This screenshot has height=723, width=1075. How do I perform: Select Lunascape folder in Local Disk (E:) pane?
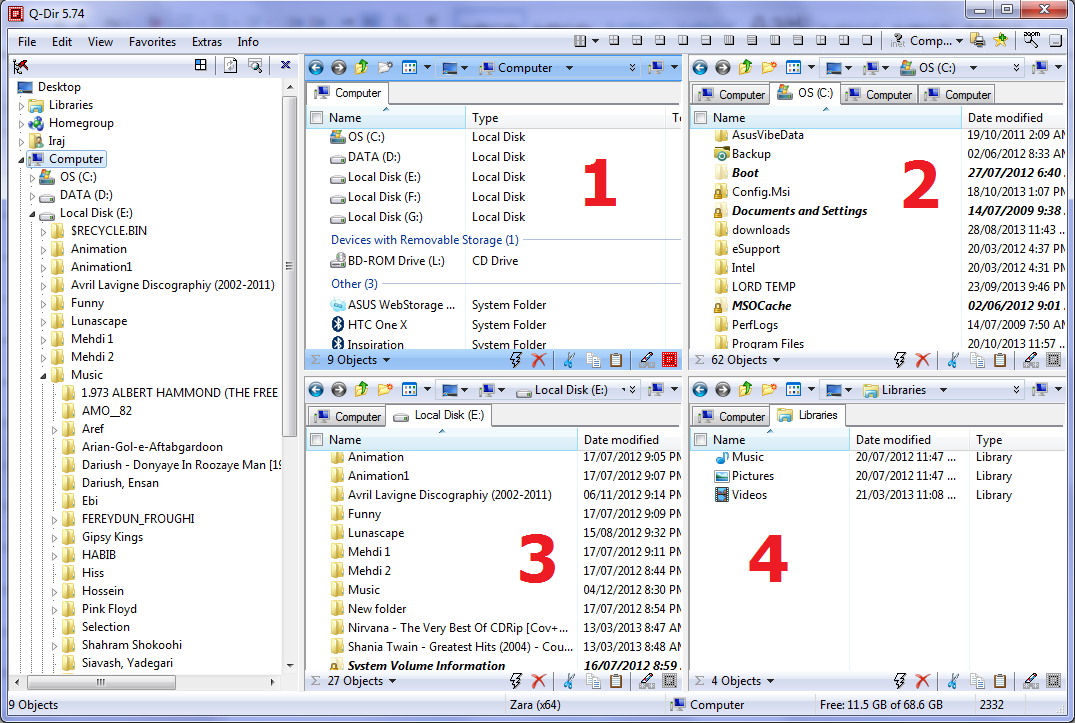375,532
